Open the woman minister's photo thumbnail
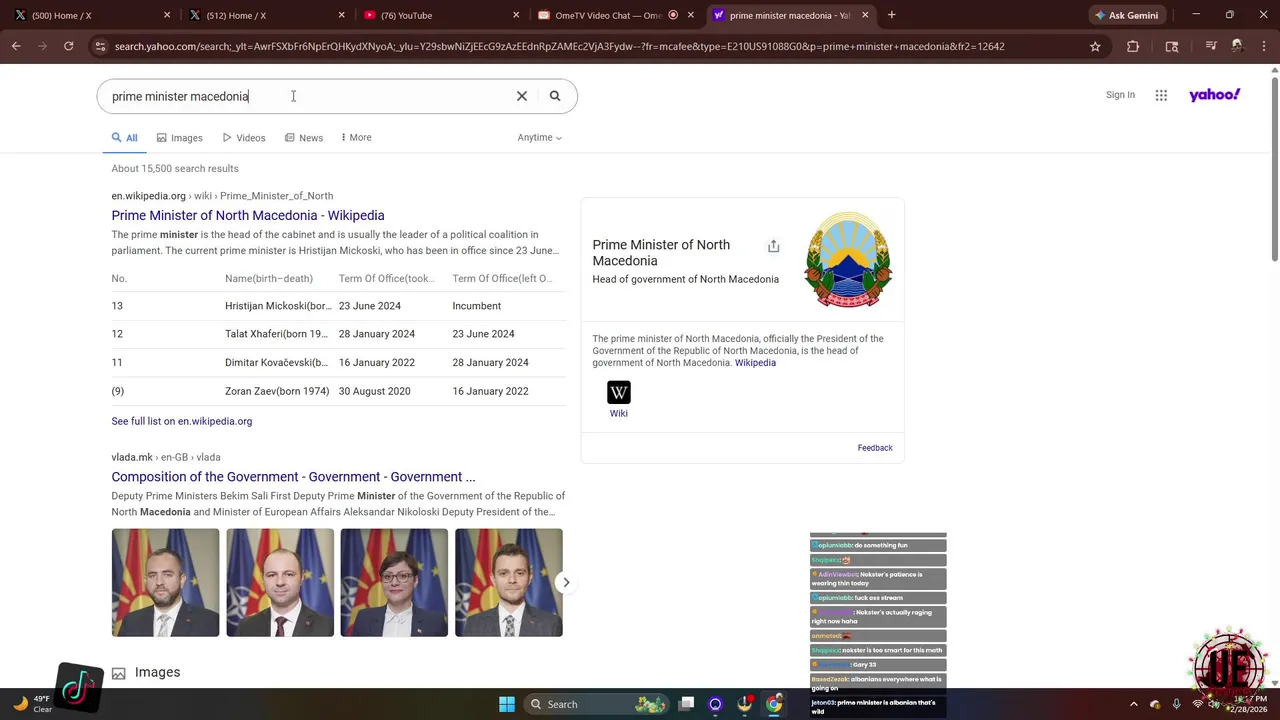Screen dimensions: 1280x720 [x=394, y=583]
